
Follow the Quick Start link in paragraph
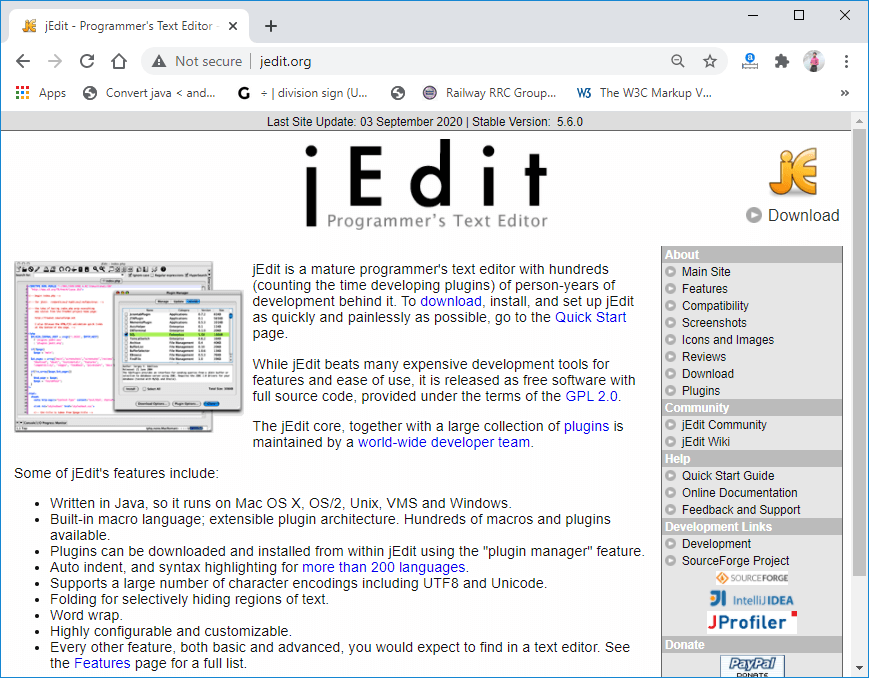click(x=590, y=318)
